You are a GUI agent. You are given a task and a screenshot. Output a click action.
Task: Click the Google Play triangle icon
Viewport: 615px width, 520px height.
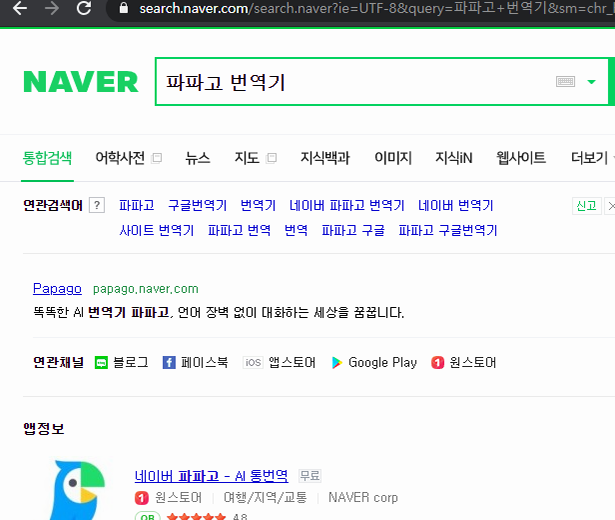337,362
